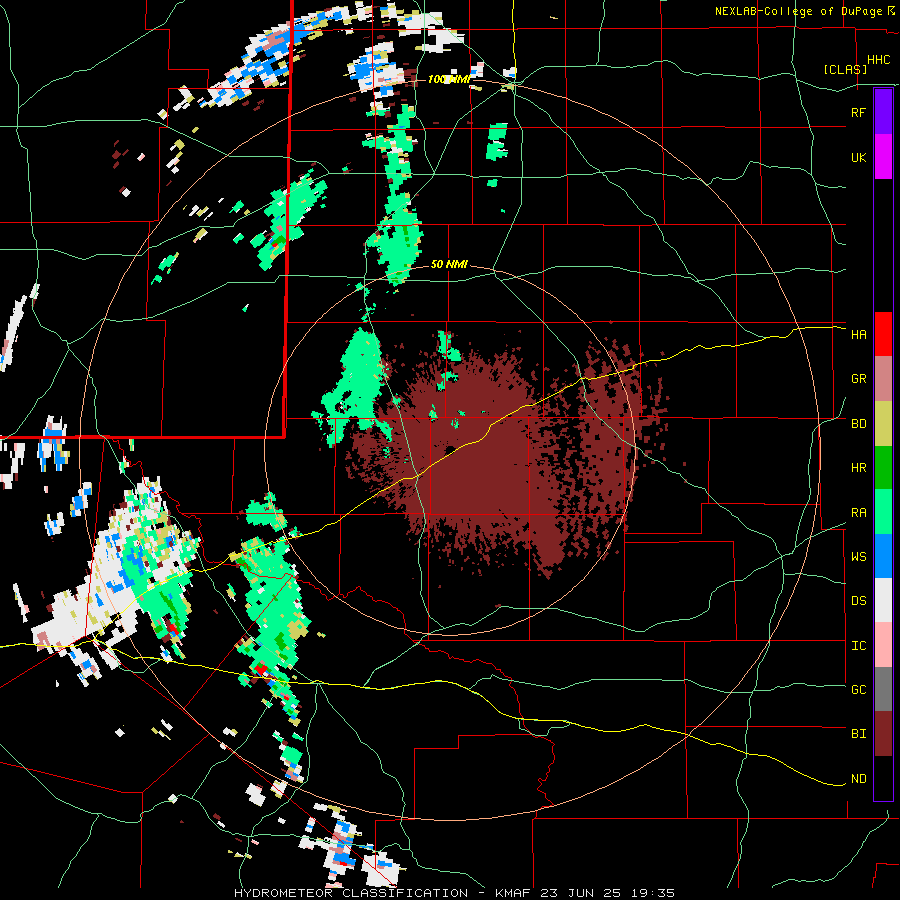Click the UK legend label
Viewport: 900px width, 900px height.
(858, 157)
